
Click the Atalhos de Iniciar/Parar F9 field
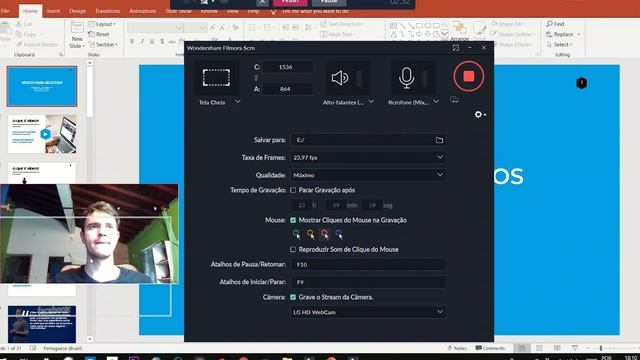(x=368, y=282)
